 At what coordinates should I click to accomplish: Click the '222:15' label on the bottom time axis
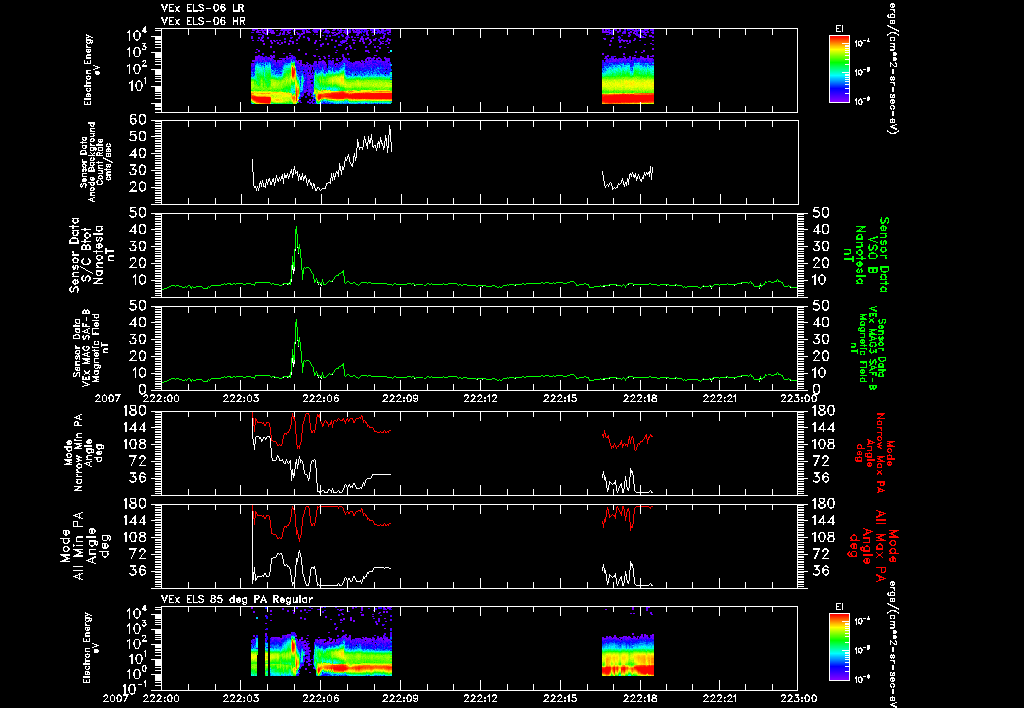coord(560,698)
